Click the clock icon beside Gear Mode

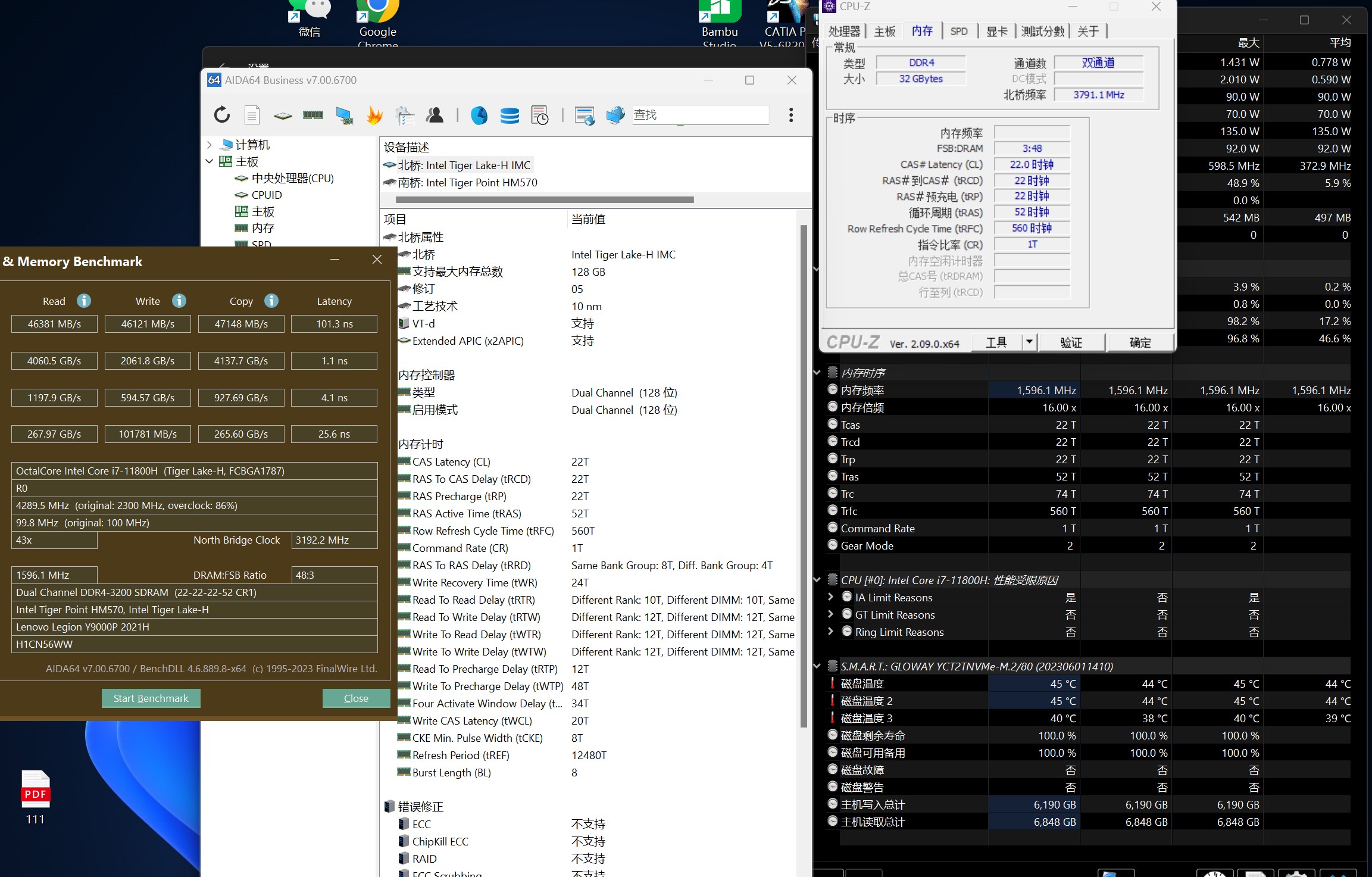[833, 545]
